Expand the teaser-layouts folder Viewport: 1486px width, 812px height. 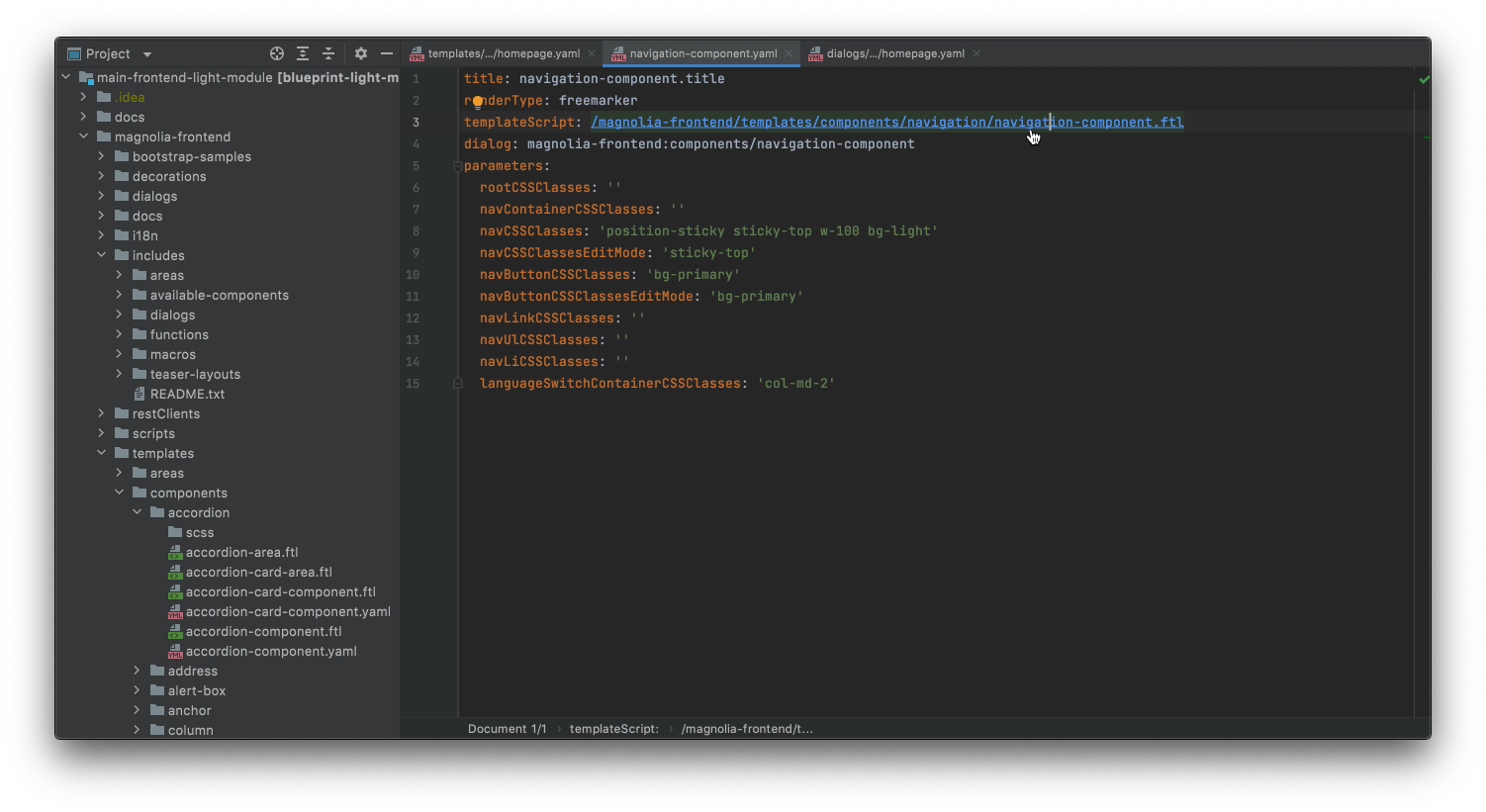click(x=119, y=374)
